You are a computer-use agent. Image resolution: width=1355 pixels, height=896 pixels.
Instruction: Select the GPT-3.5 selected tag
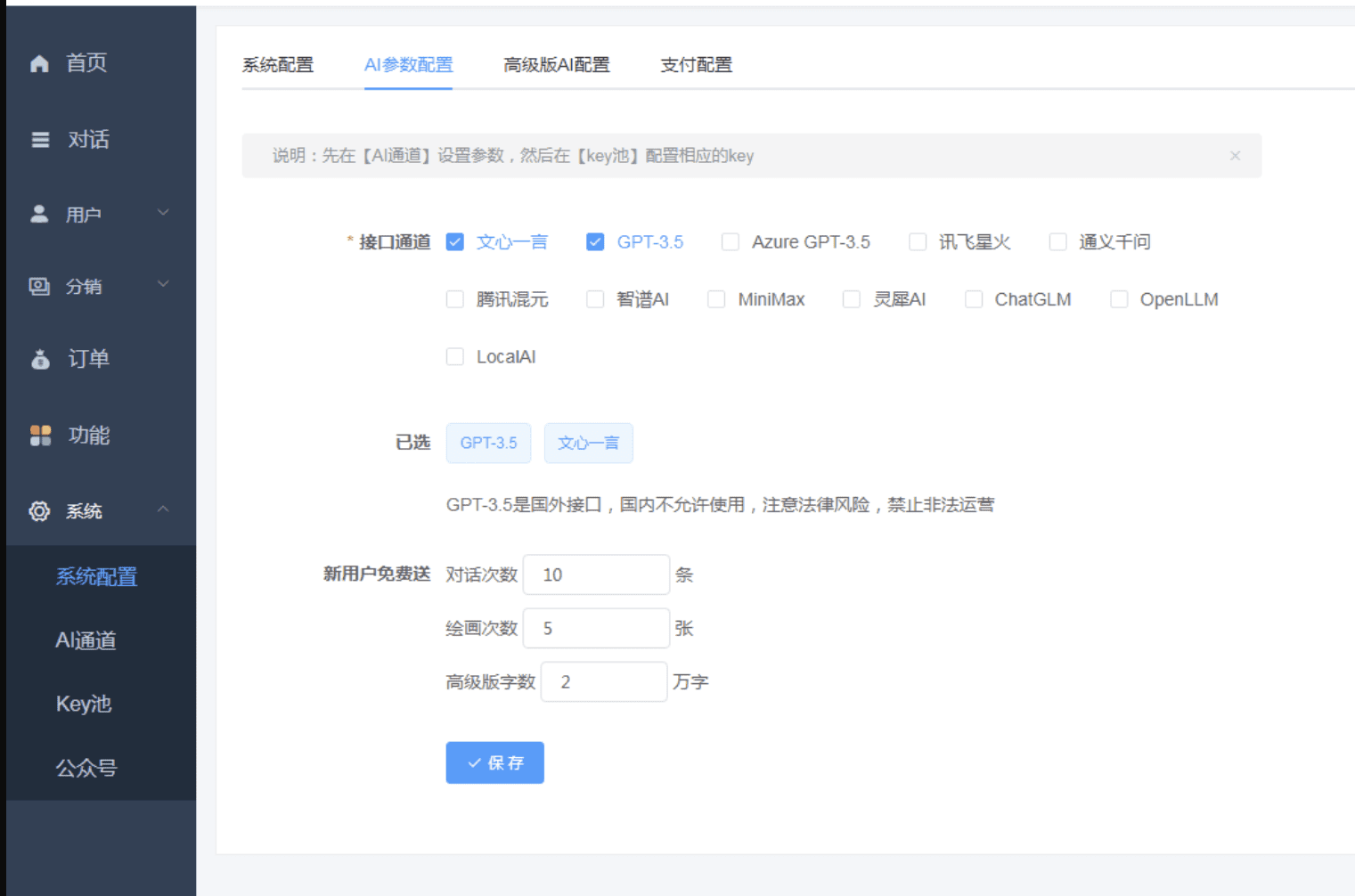[488, 443]
